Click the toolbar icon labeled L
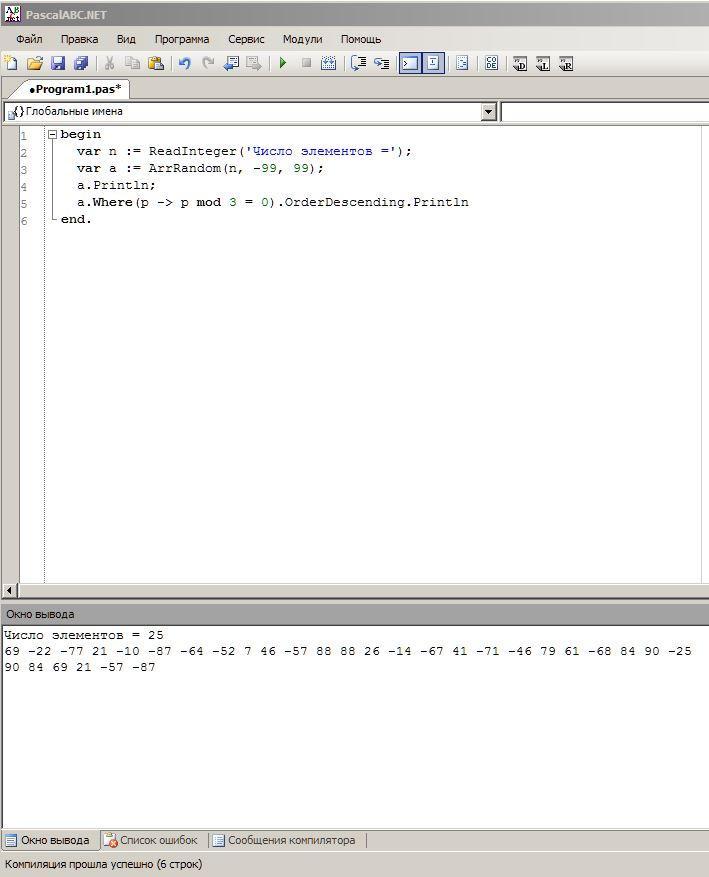Screen dimensions: 709x877 pyautogui.click(x=543, y=64)
